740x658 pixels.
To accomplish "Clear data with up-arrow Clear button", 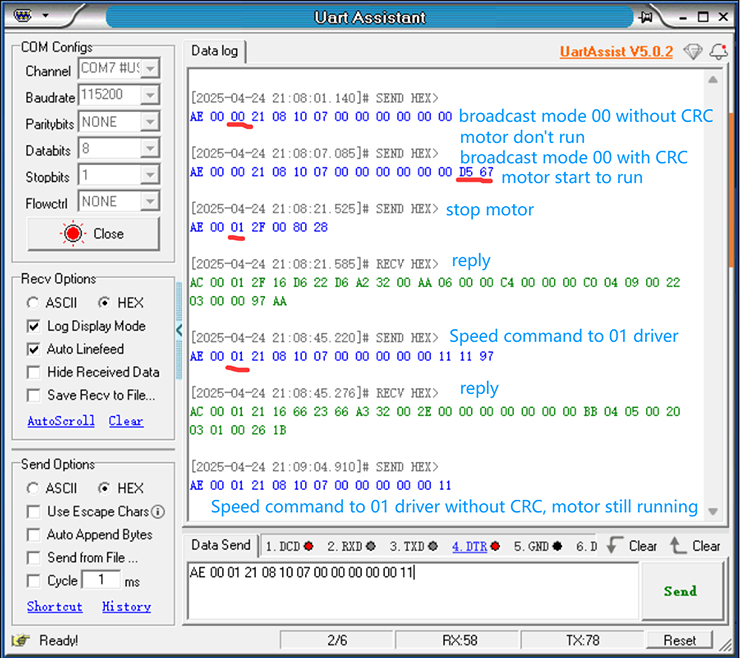I will point(695,546).
